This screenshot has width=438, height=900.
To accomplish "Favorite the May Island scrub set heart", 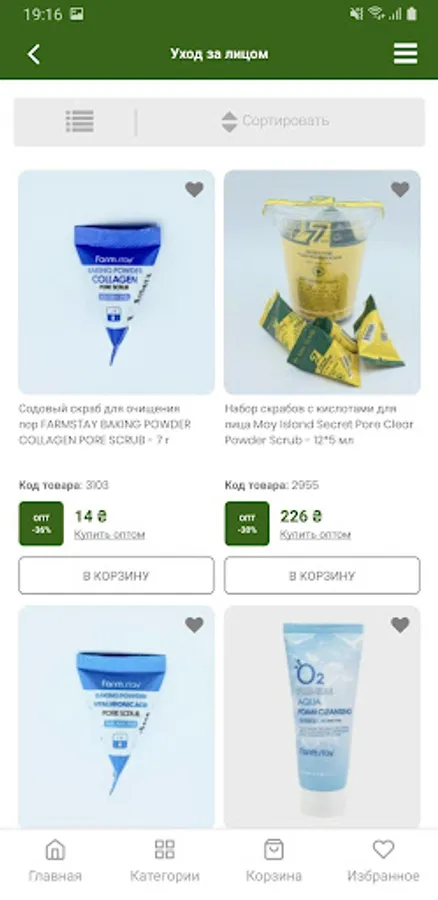I will (400, 189).
